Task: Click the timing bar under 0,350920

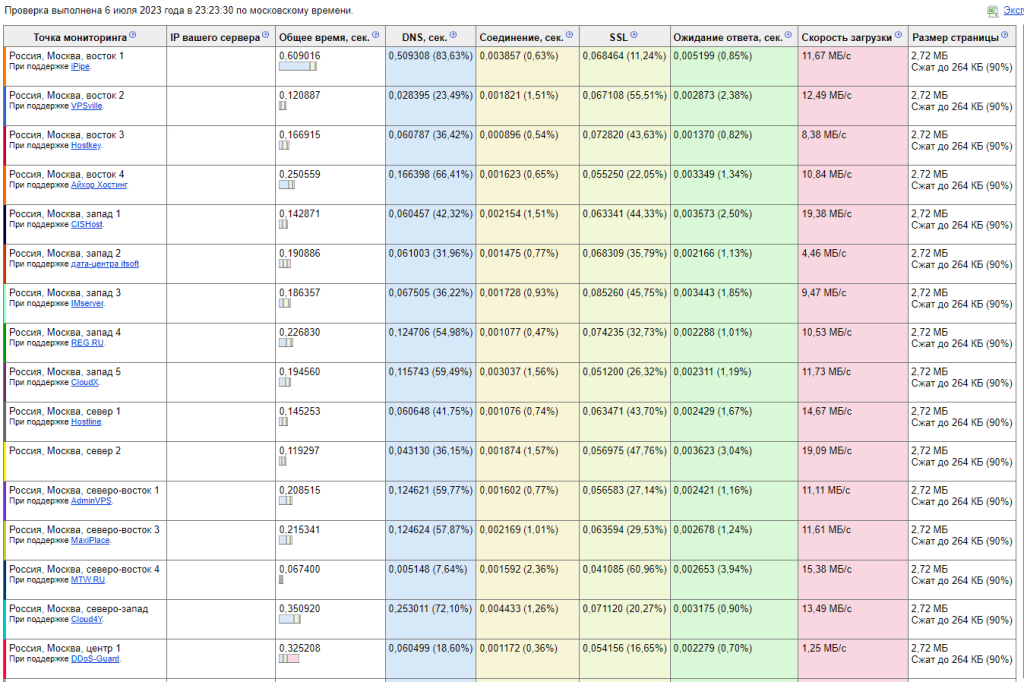Action: point(290,619)
